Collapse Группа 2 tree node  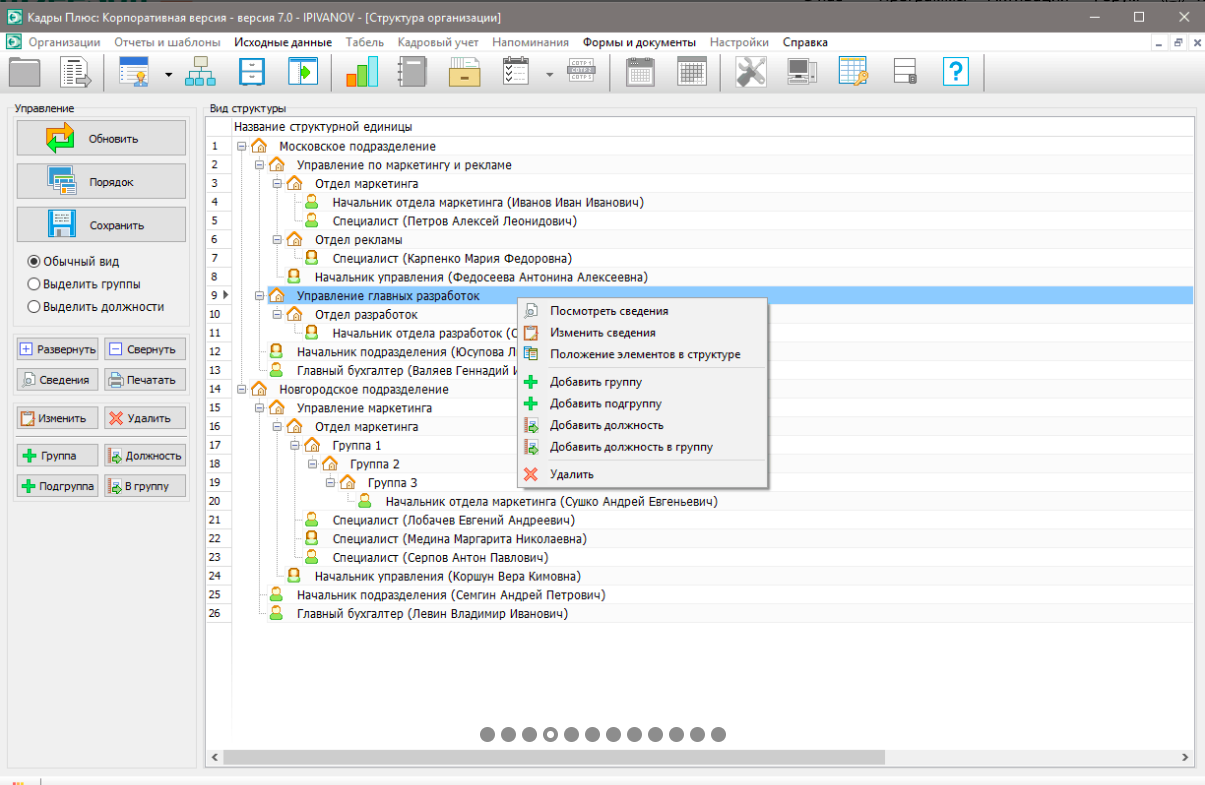(314, 464)
